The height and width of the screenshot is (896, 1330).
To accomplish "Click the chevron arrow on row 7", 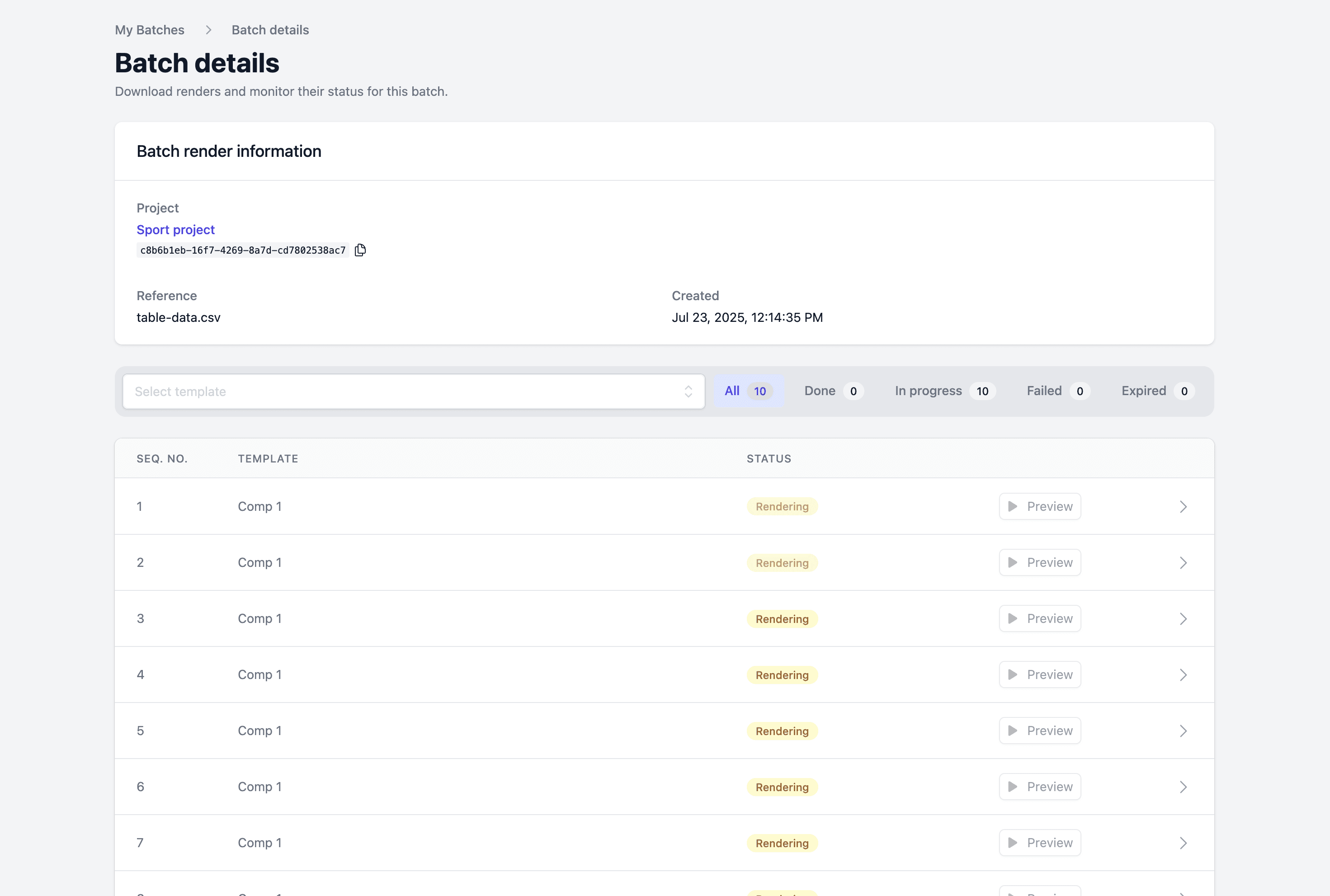I will (x=1183, y=843).
